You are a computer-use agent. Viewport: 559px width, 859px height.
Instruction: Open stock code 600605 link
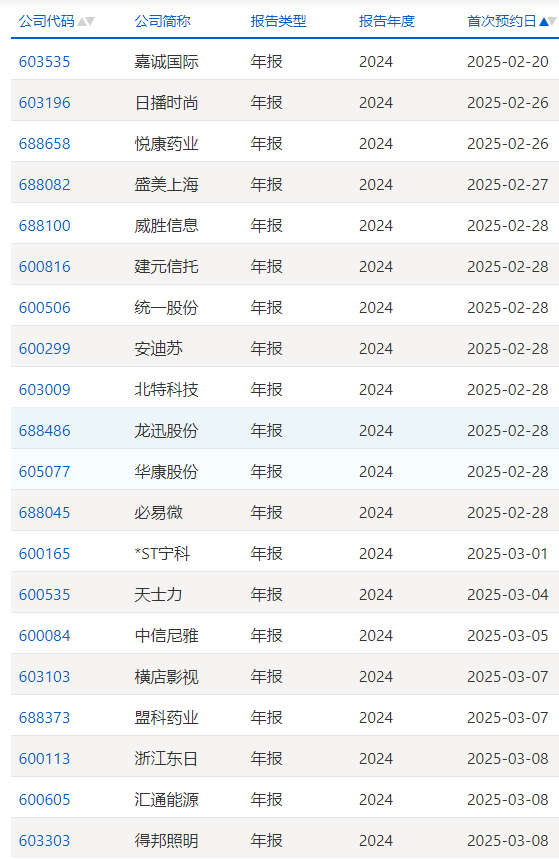coord(44,800)
